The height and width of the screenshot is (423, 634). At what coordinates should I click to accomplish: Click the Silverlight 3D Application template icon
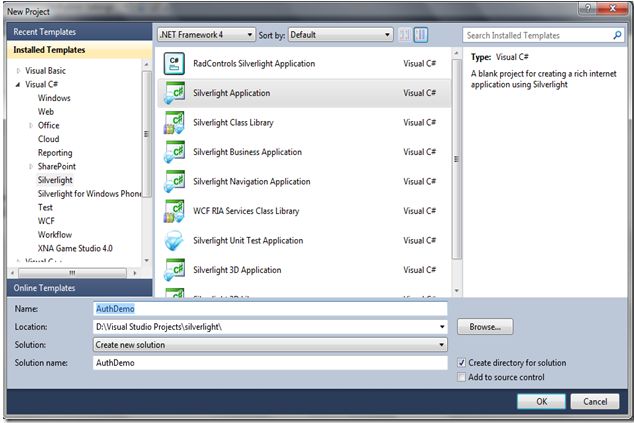click(x=174, y=270)
